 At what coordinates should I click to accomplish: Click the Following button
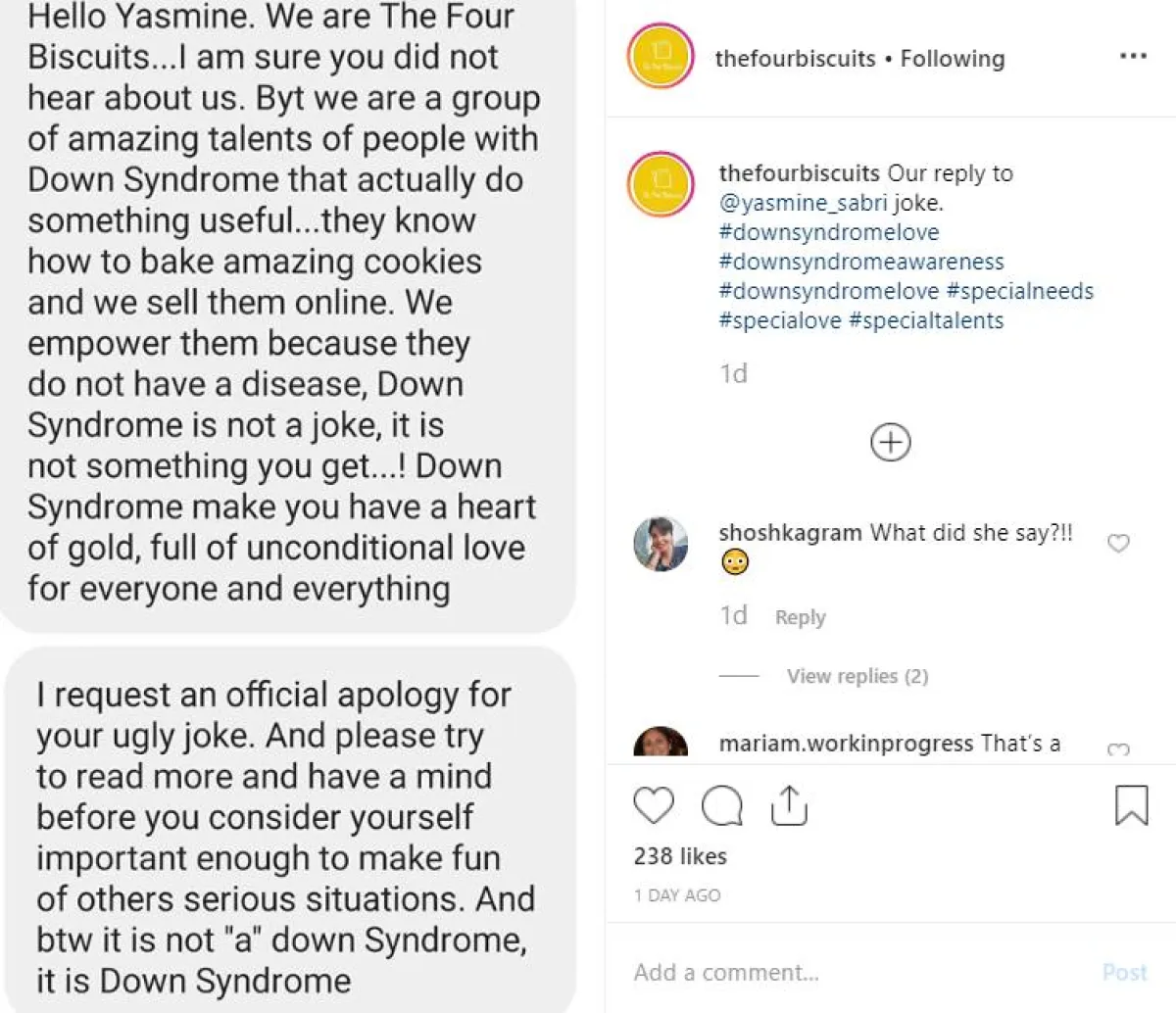coord(953,59)
